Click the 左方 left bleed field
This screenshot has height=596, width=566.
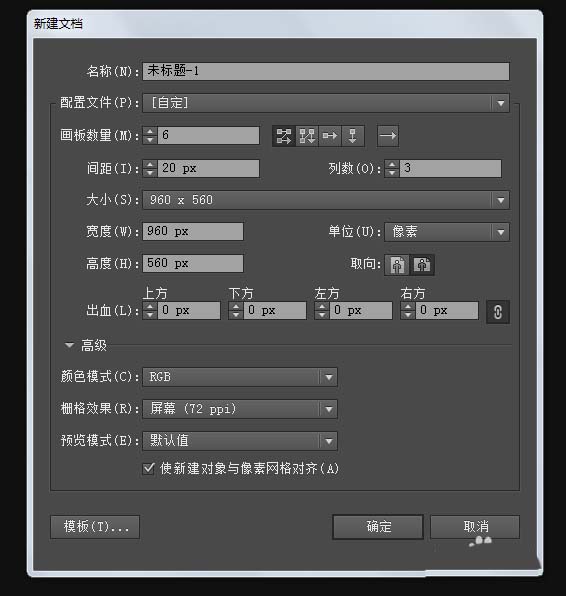[x=361, y=311]
